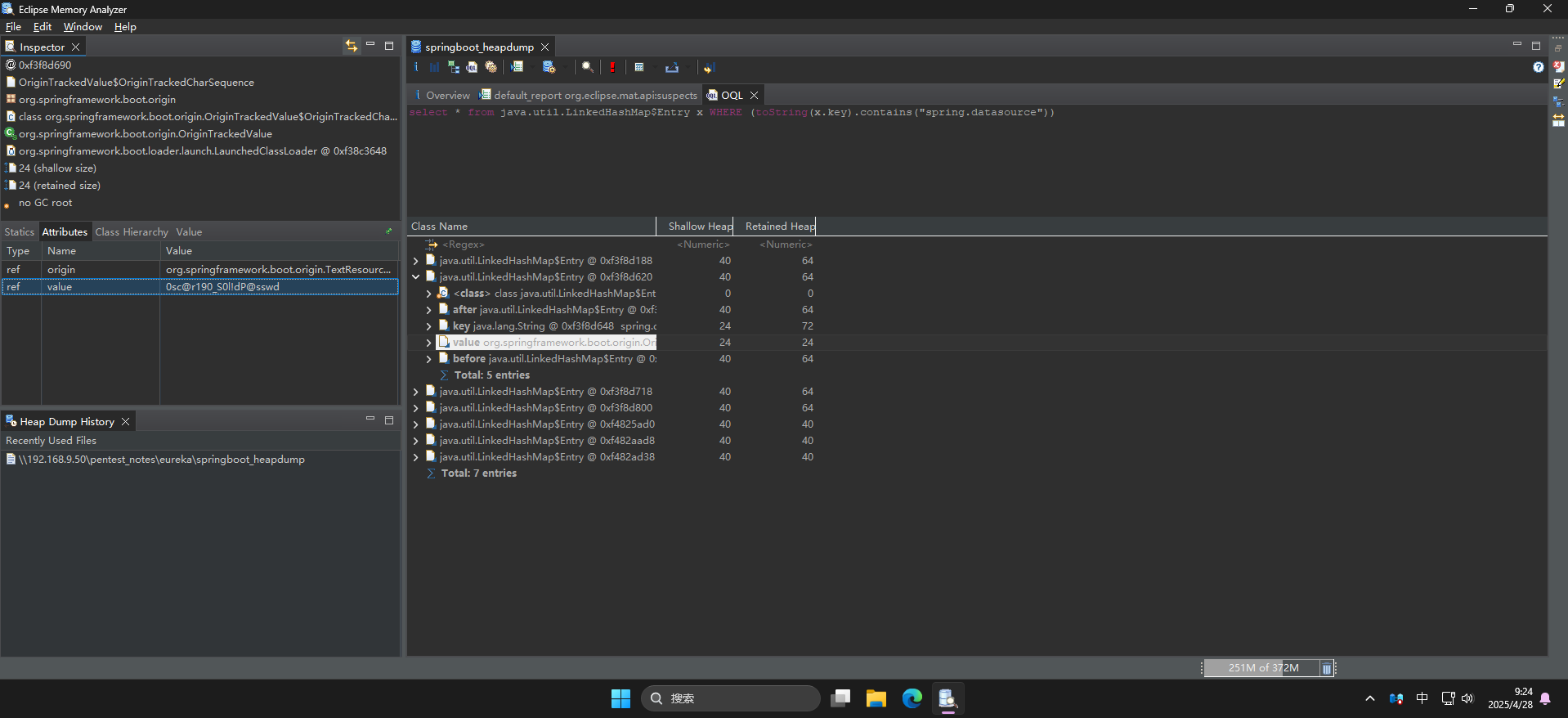Open the Export dropdown arrow
1568x718 pixels.
[688, 67]
